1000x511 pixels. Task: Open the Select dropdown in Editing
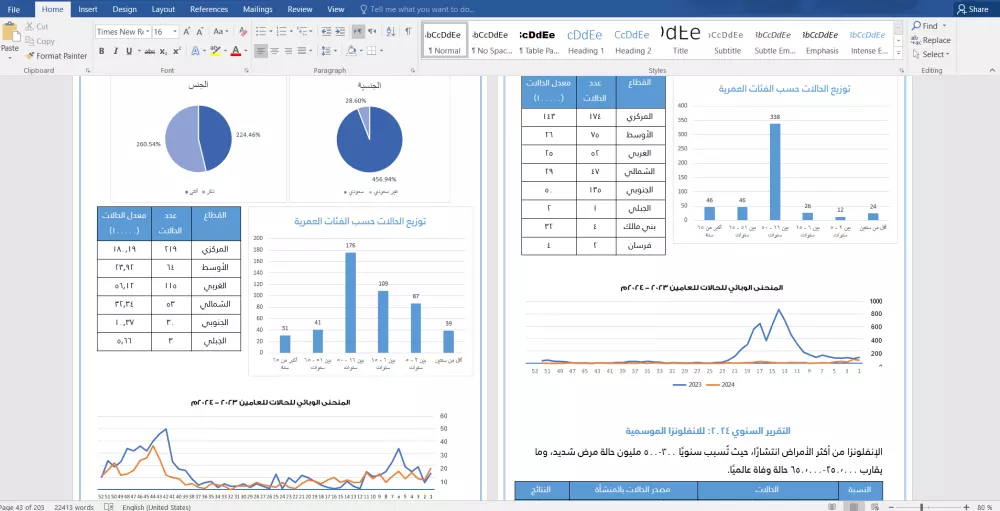pos(930,54)
